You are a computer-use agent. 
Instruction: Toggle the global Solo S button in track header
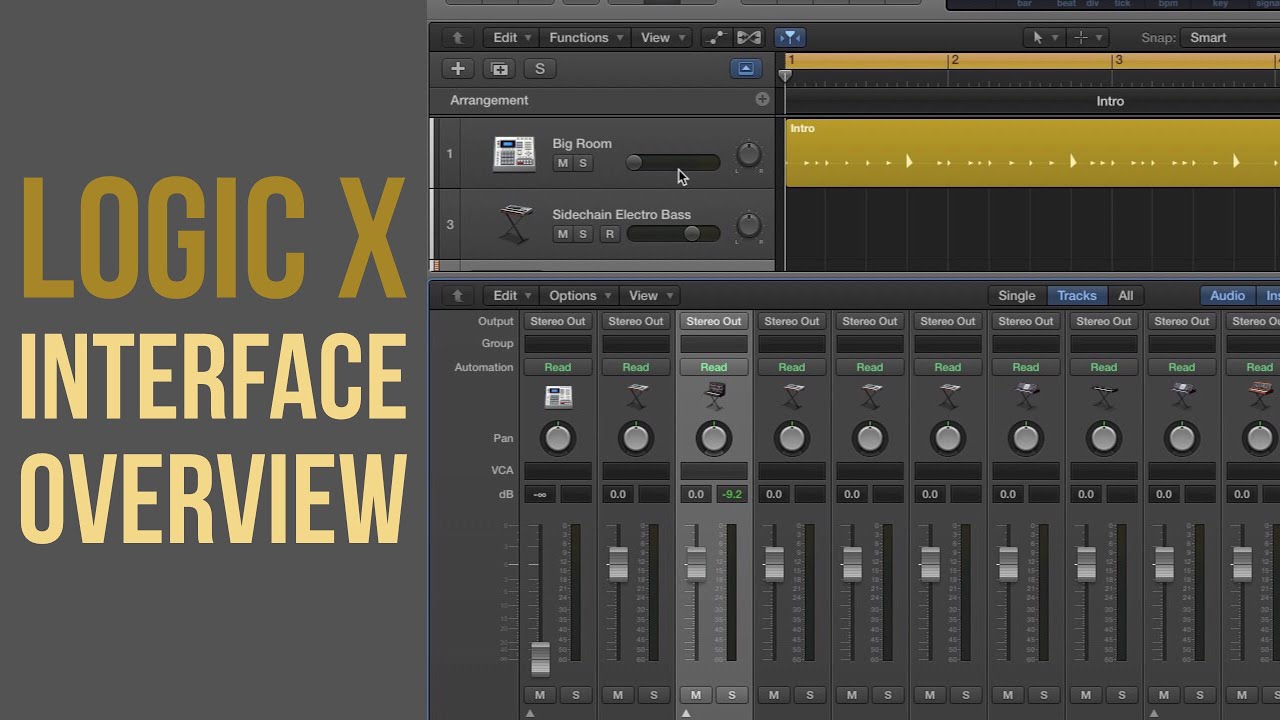tap(540, 69)
